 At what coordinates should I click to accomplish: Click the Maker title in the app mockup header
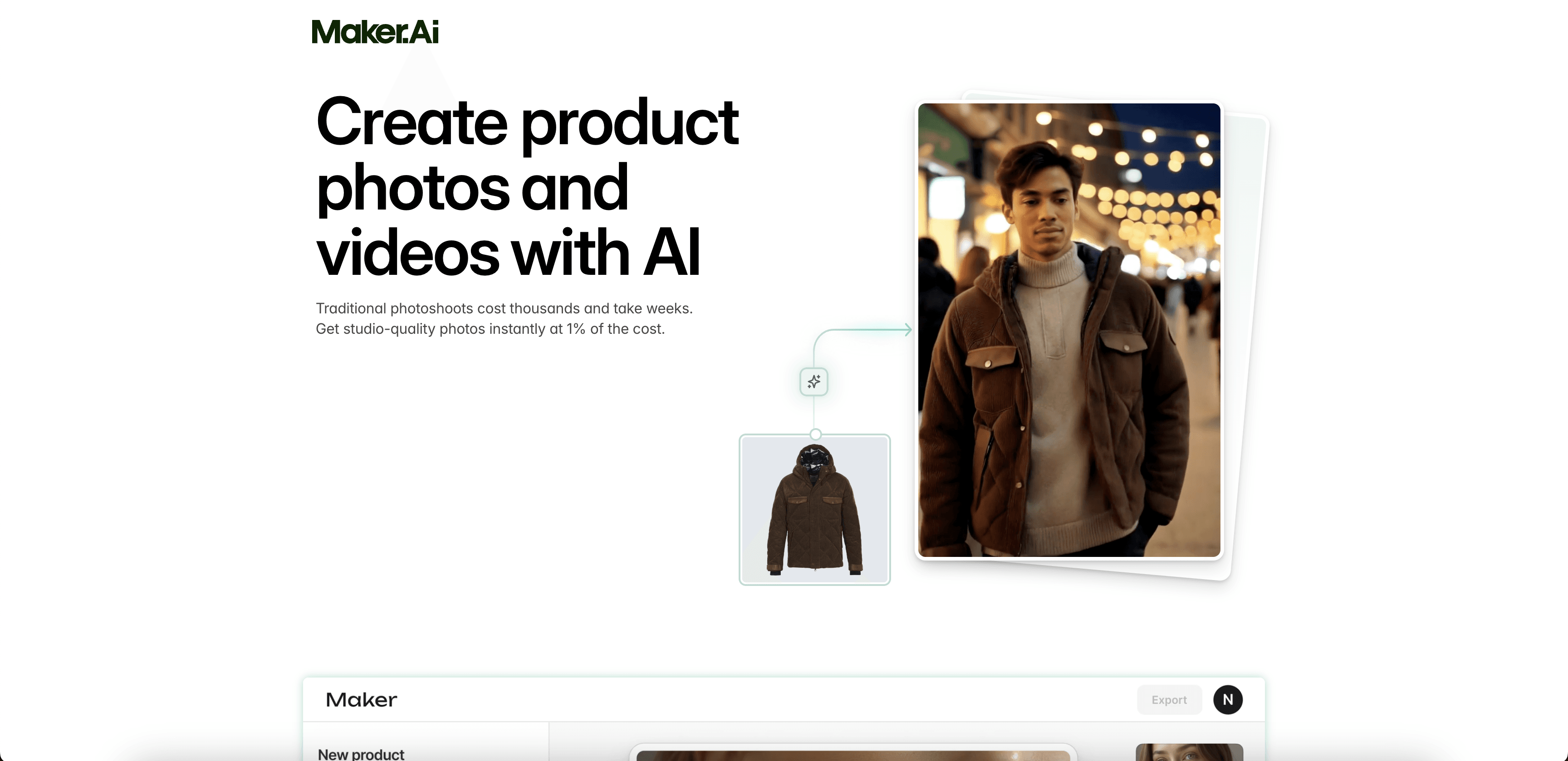361,700
